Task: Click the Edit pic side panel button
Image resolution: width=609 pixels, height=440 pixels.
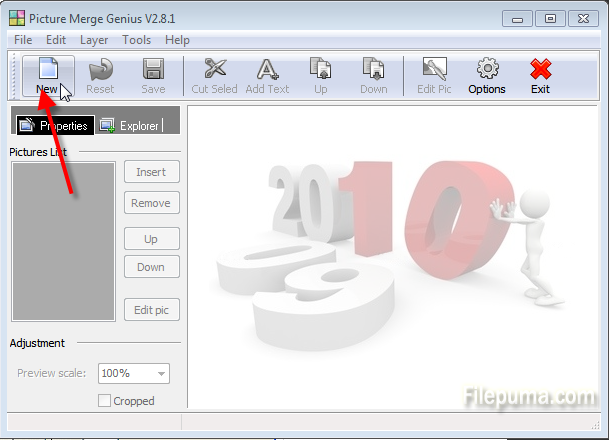Action: coord(151,310)
